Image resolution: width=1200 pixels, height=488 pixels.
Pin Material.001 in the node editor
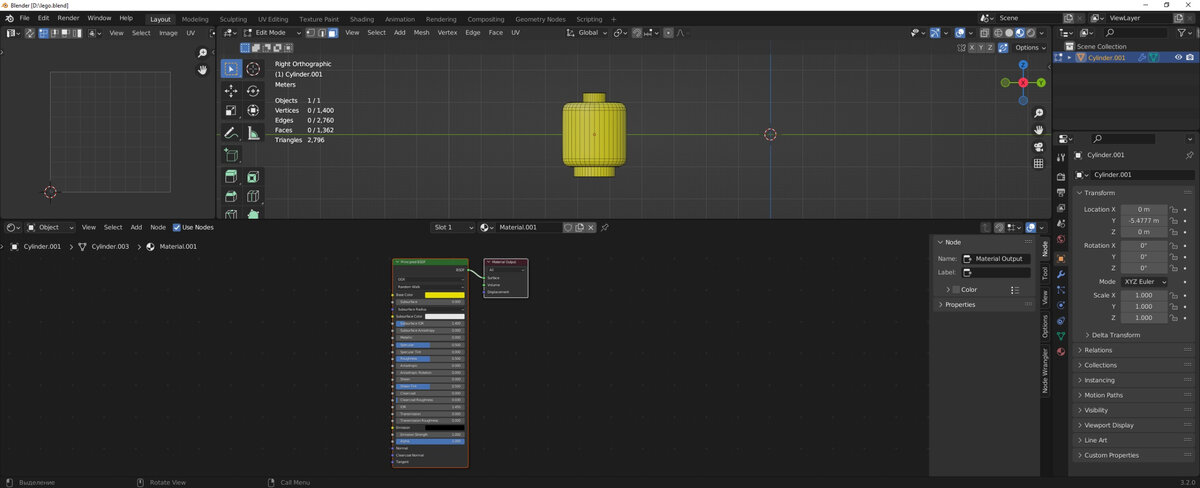coord(604,227)
